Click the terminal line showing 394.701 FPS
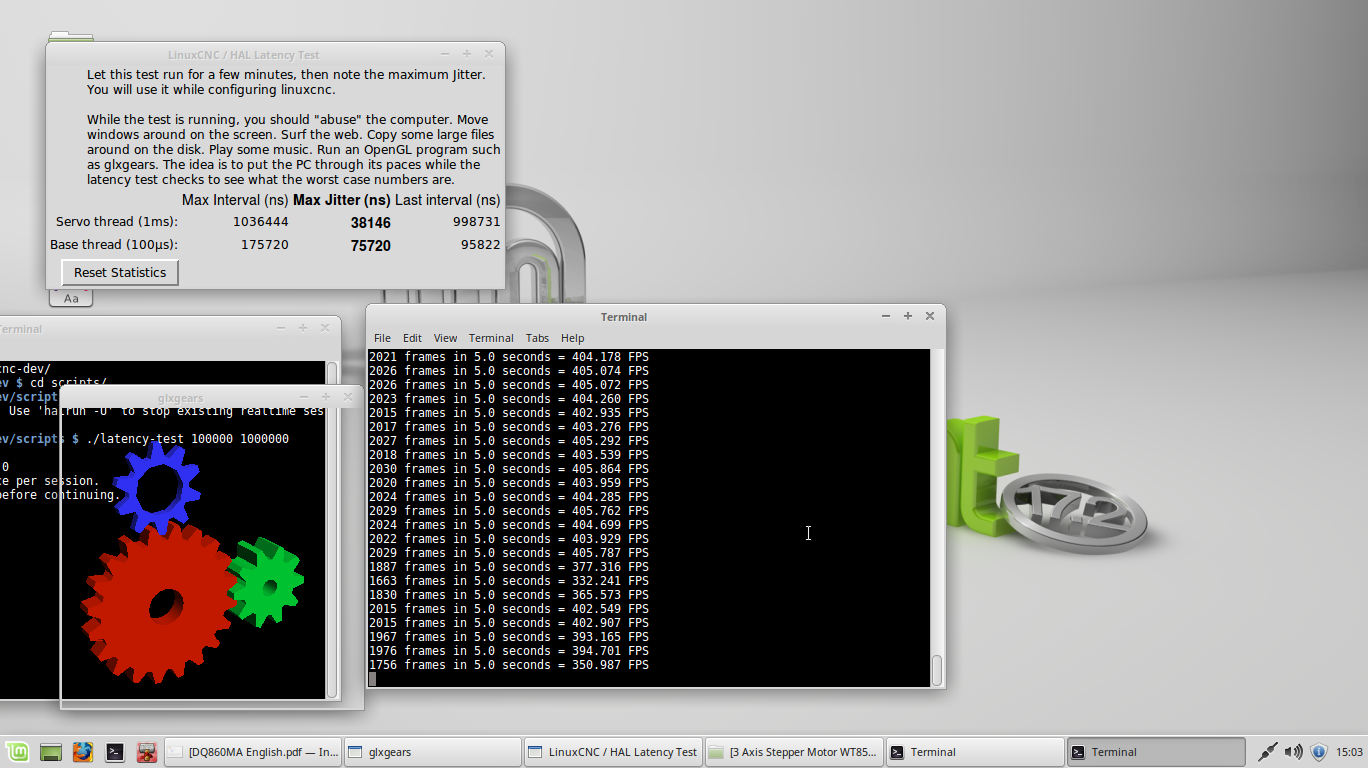This screenshot has width=1368, height=768. tap(509, 650)
